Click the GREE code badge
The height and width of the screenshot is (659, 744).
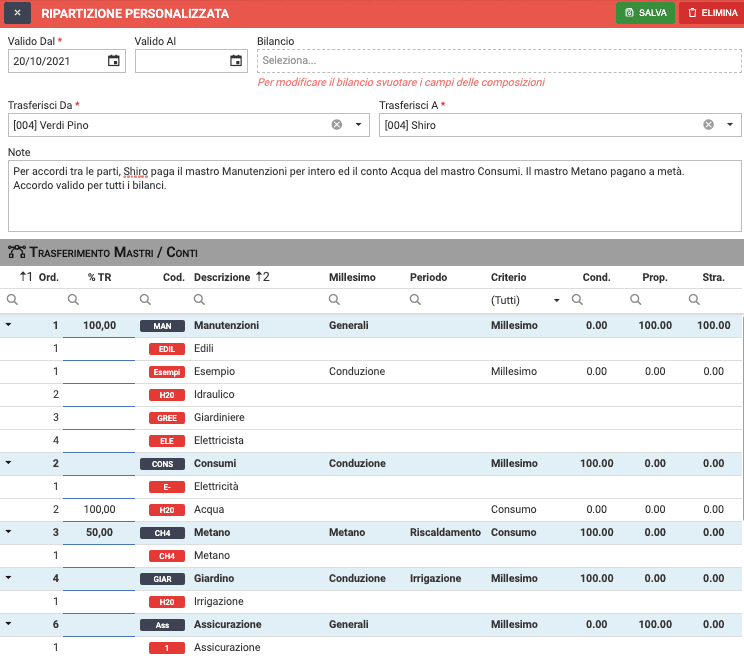(x=167, y=418)
